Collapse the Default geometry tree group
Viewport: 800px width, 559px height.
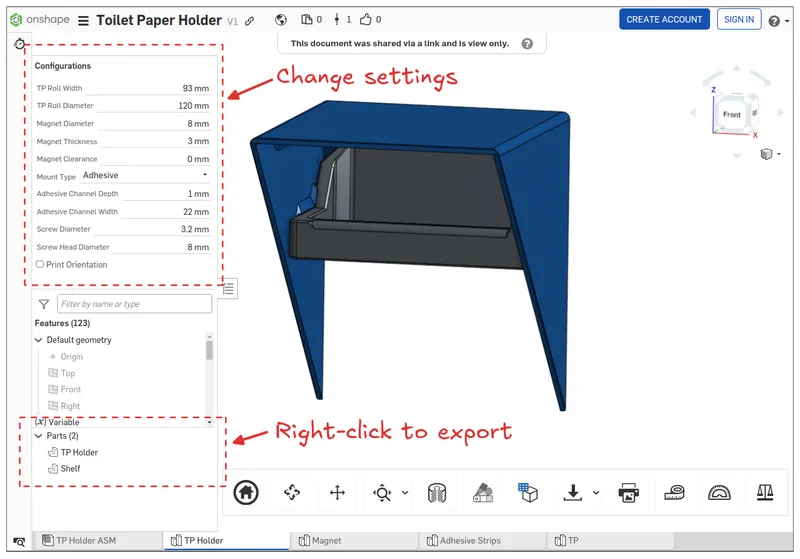click(39, 340)
